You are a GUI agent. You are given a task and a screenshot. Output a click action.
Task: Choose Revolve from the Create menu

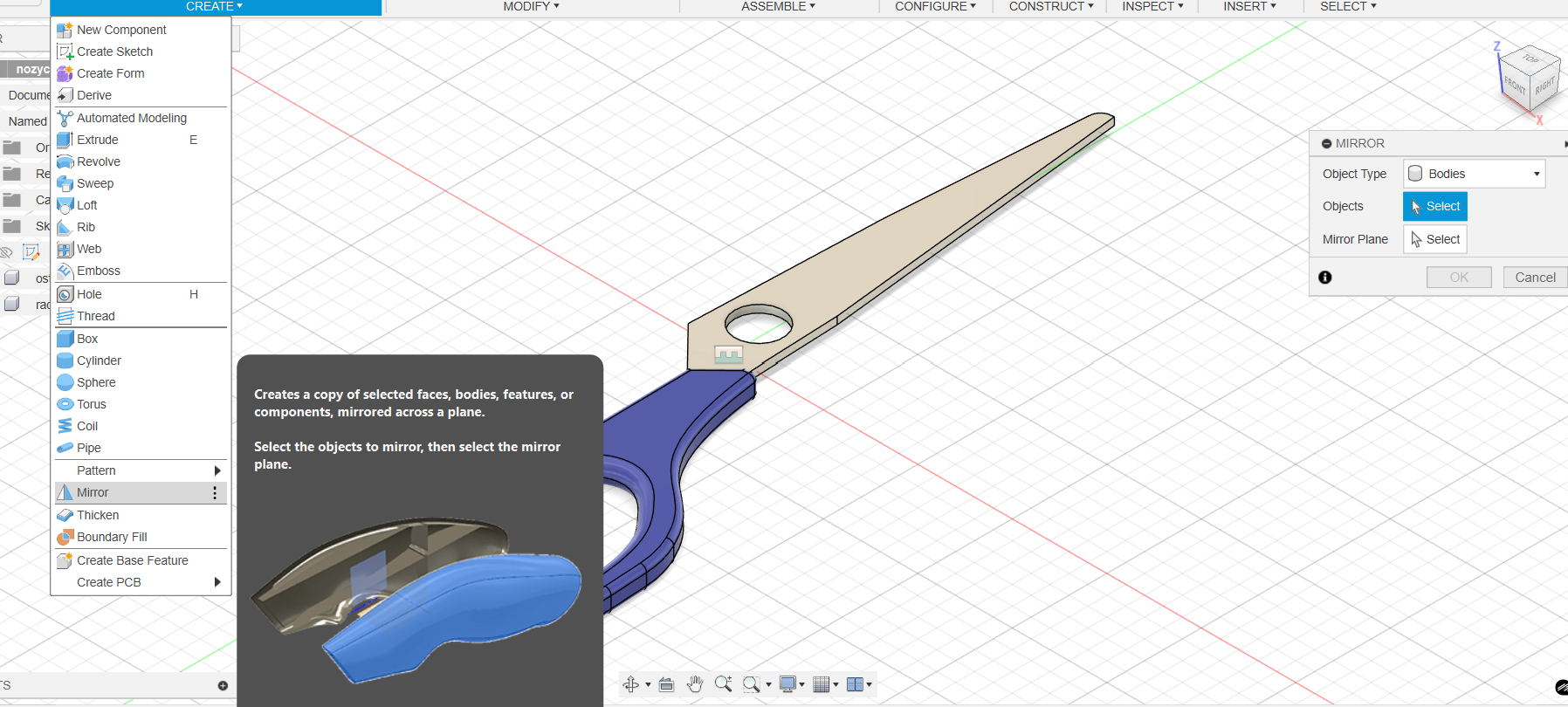click(x=99, y=161)
